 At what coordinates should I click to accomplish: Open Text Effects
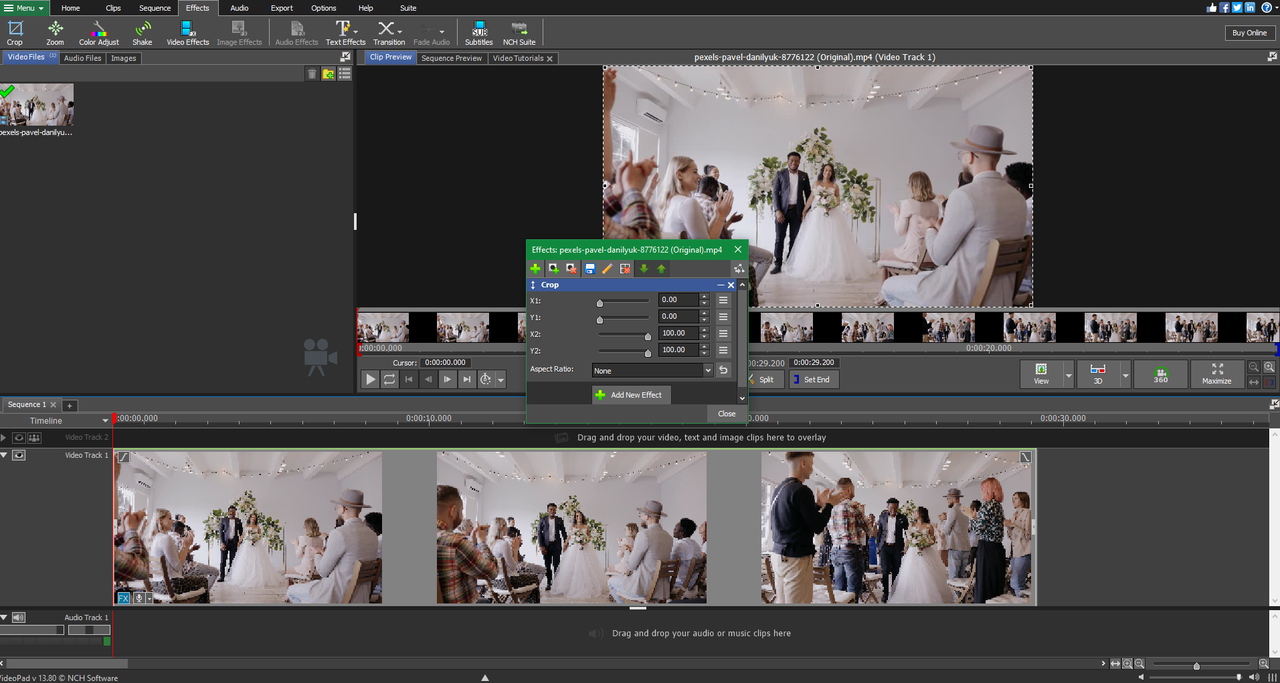[345, 33]
